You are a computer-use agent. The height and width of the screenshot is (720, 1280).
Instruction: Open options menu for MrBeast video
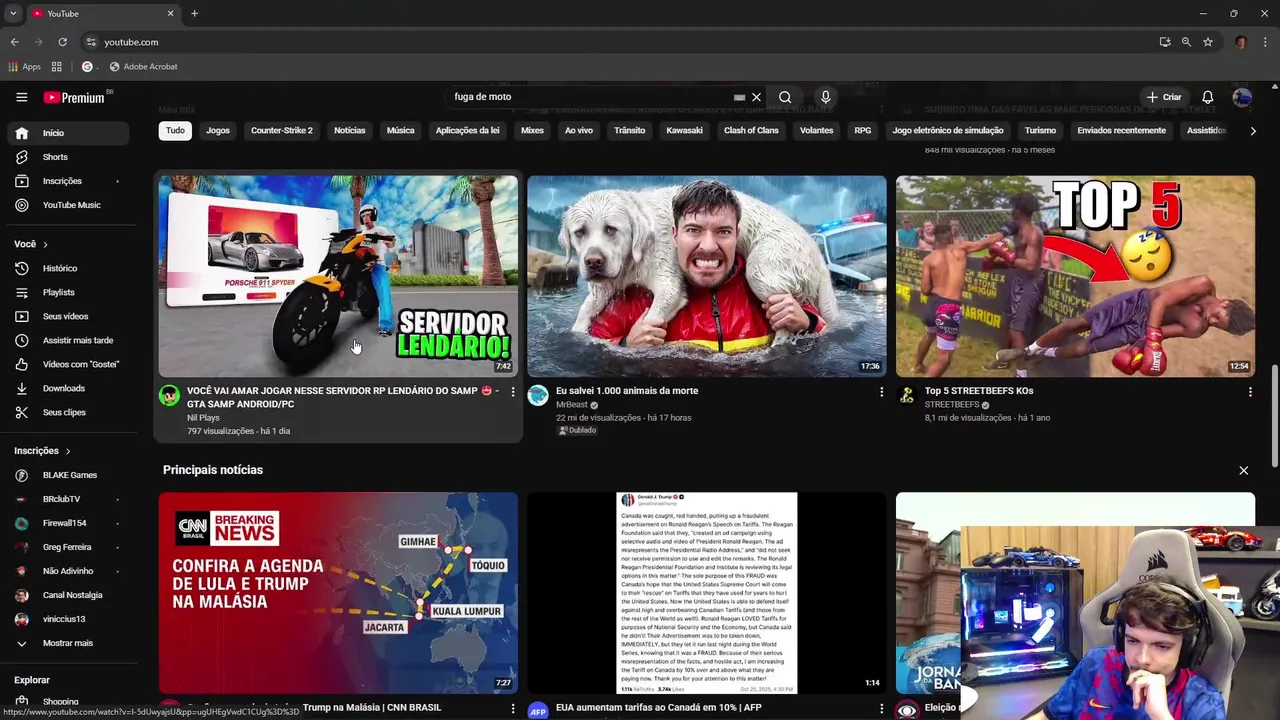881,392
